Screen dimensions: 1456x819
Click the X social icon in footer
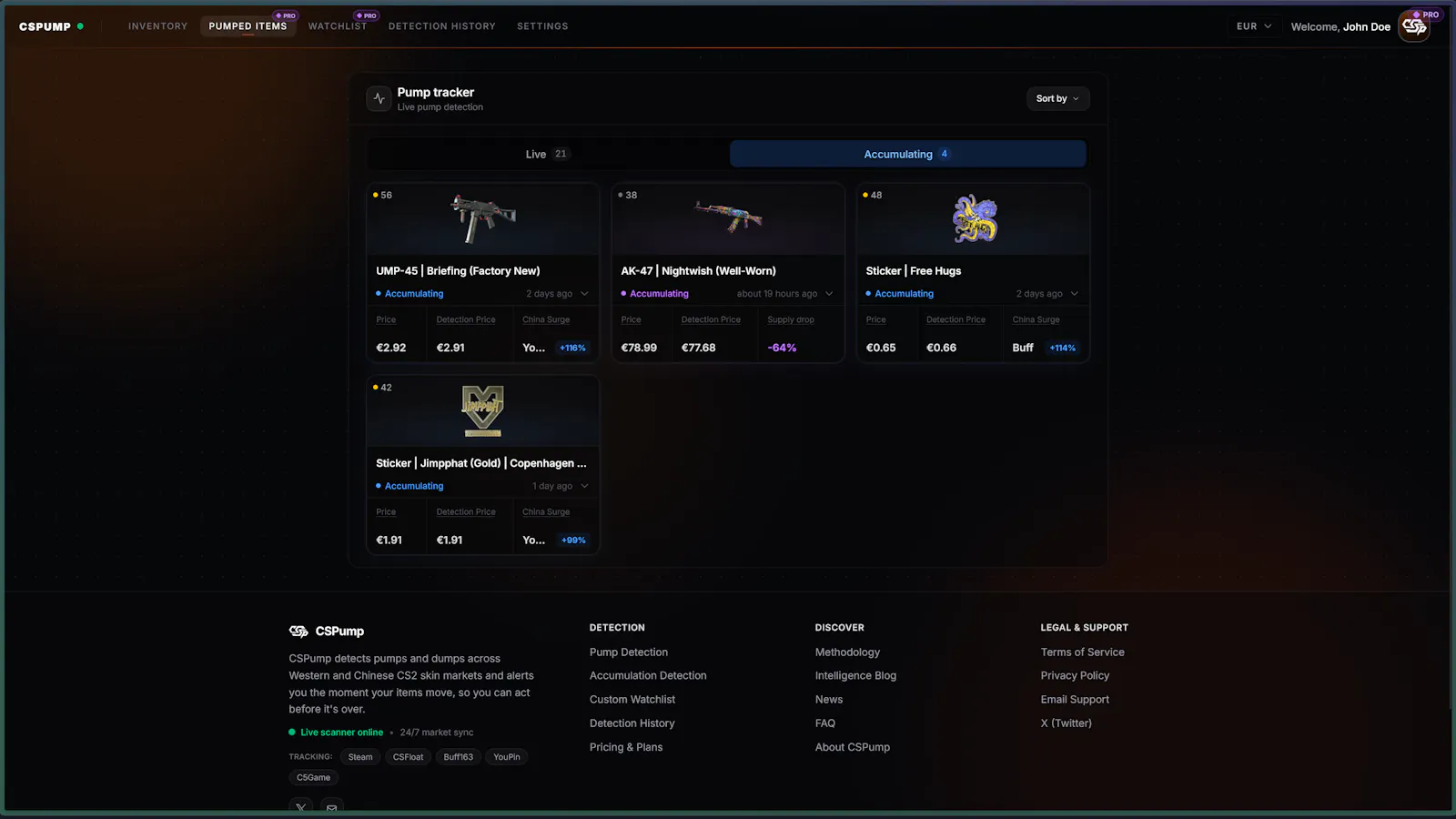pyautogui.click(x=301, y=807)
